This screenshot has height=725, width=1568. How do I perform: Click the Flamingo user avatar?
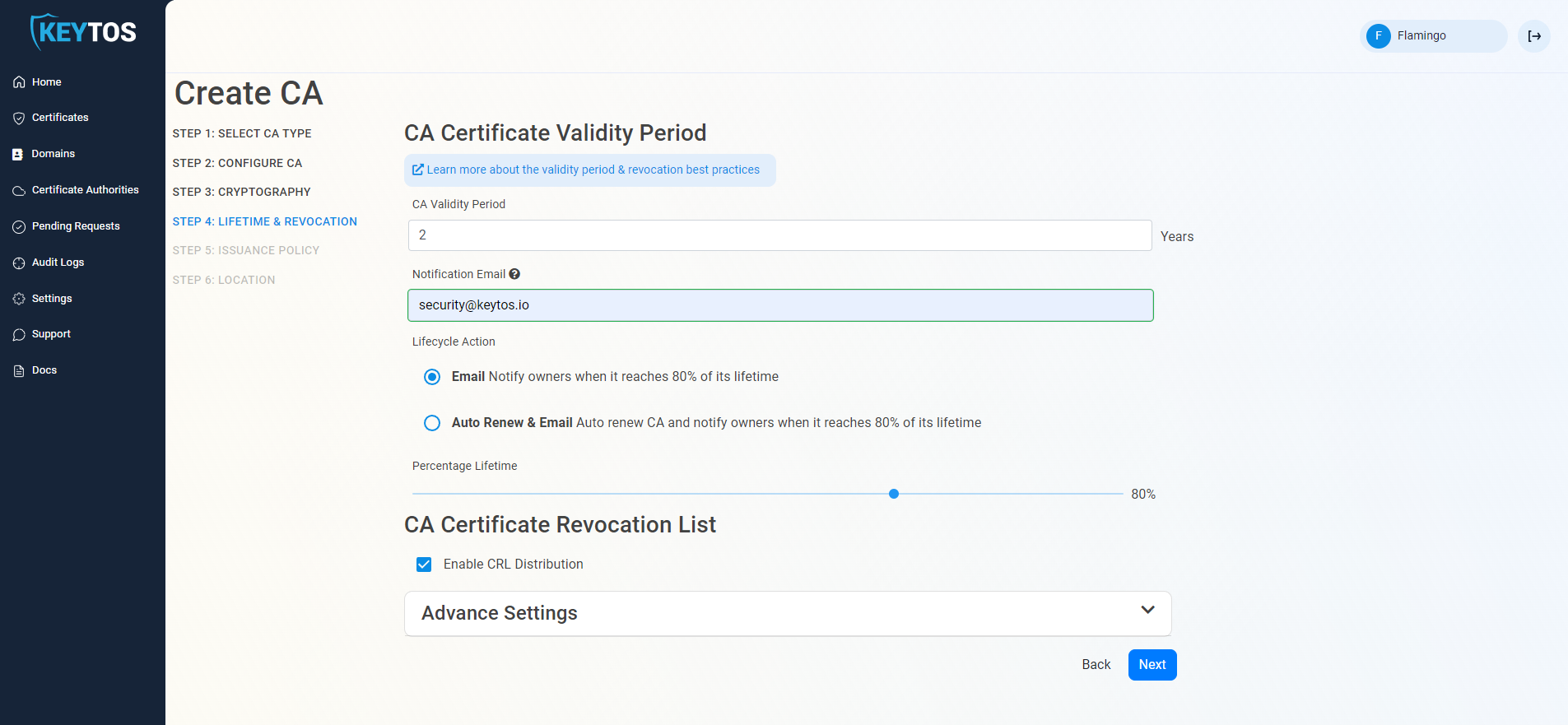(1379, 36)
